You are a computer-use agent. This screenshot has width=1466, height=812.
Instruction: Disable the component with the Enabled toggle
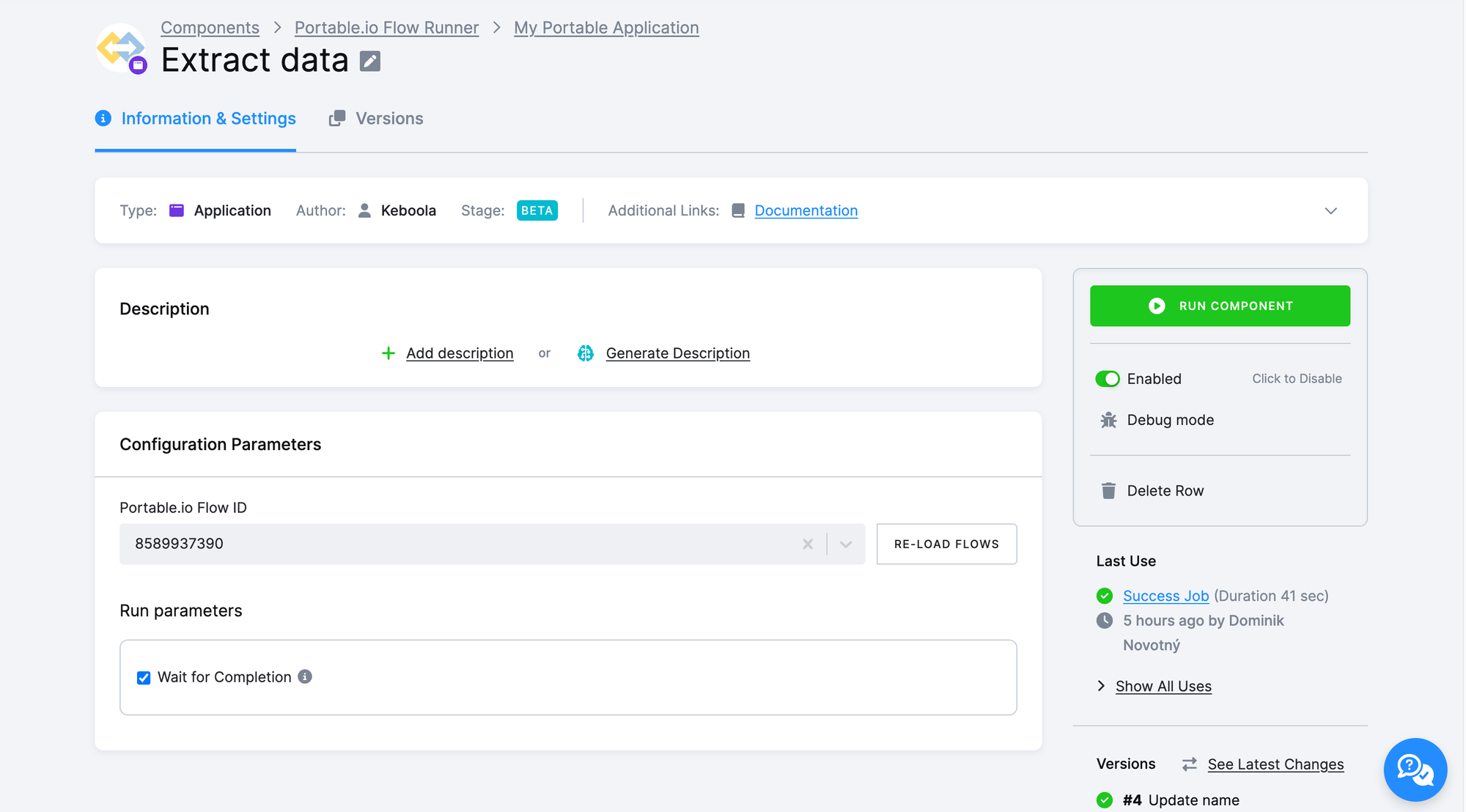pyautogui.click(x=1108, y=379)
